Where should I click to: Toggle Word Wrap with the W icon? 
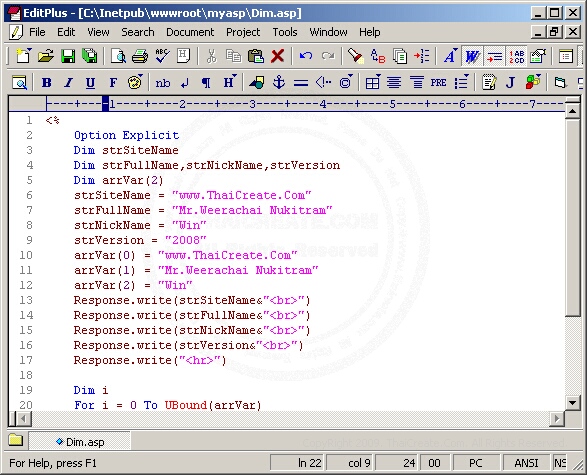point(472,57)
